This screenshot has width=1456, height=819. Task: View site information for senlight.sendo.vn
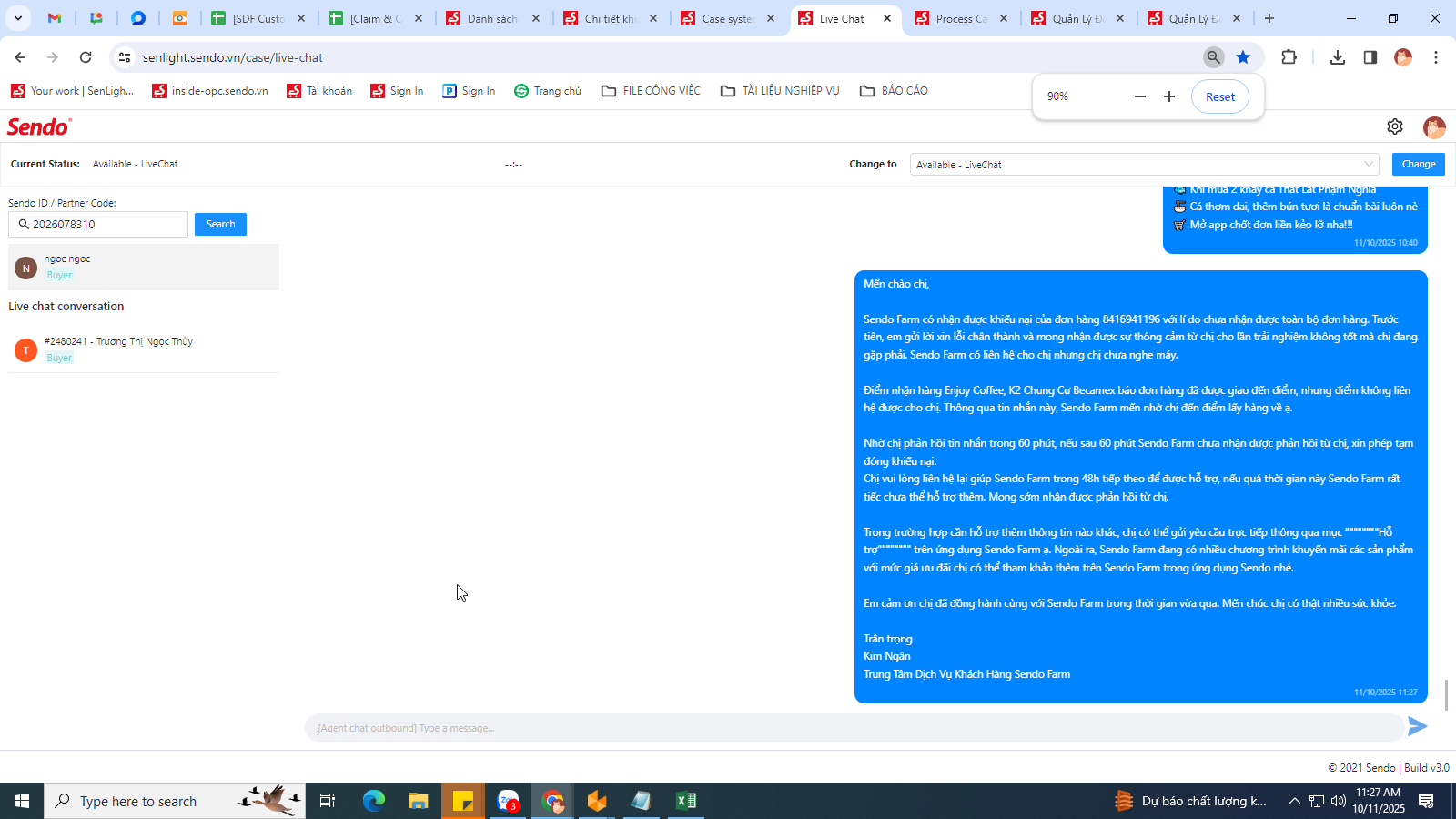[x=125, y=57]
